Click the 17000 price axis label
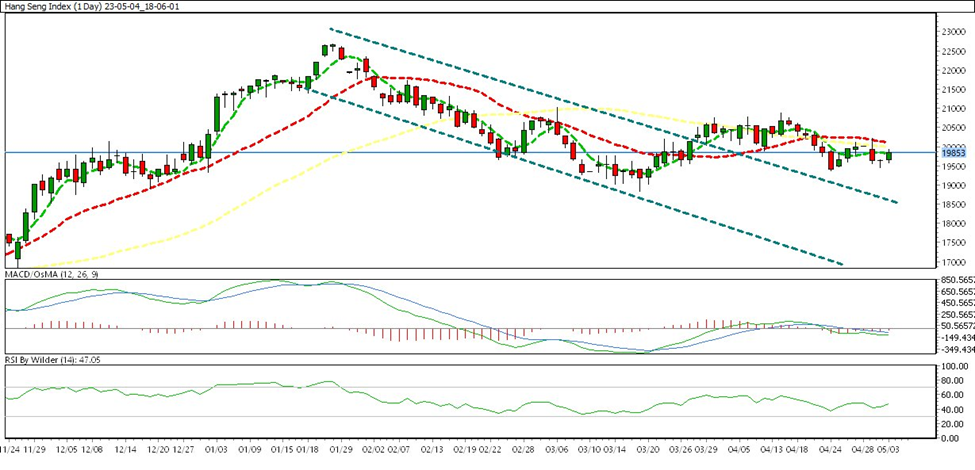The height and width of the screenshot is (470, 975). (x=954, y=262)
